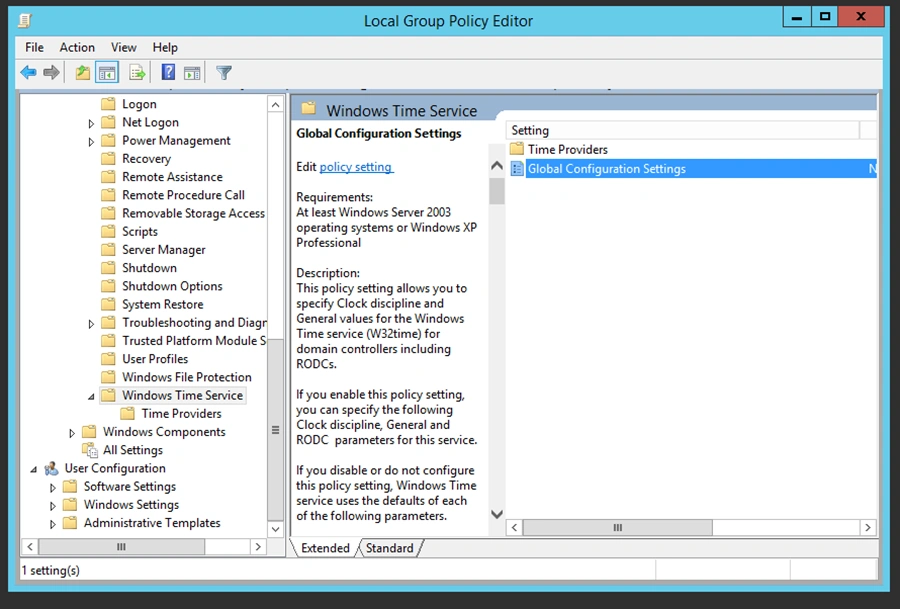Select System Restore folder

(162, 304)
